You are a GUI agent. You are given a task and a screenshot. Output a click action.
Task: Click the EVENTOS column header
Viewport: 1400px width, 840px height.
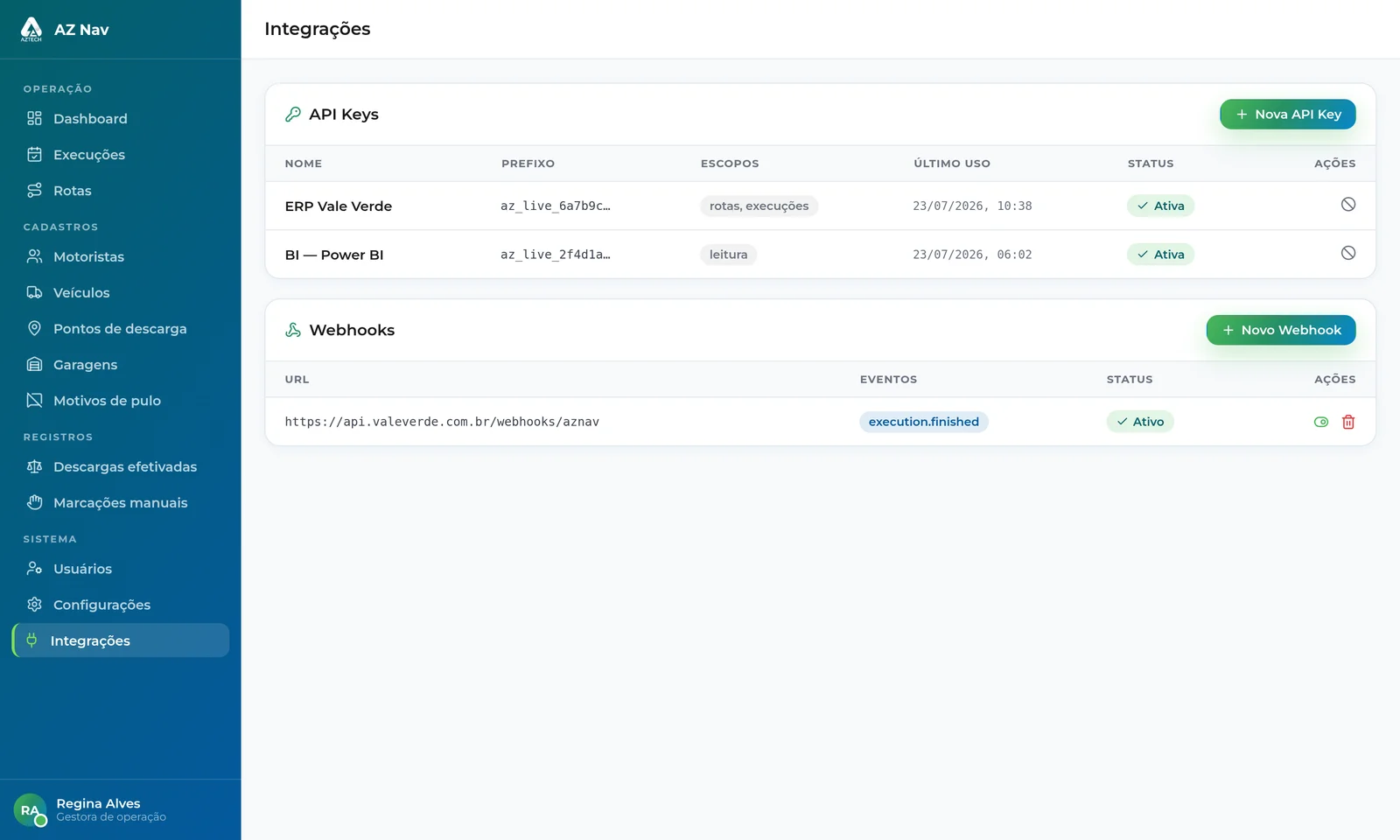888,380
